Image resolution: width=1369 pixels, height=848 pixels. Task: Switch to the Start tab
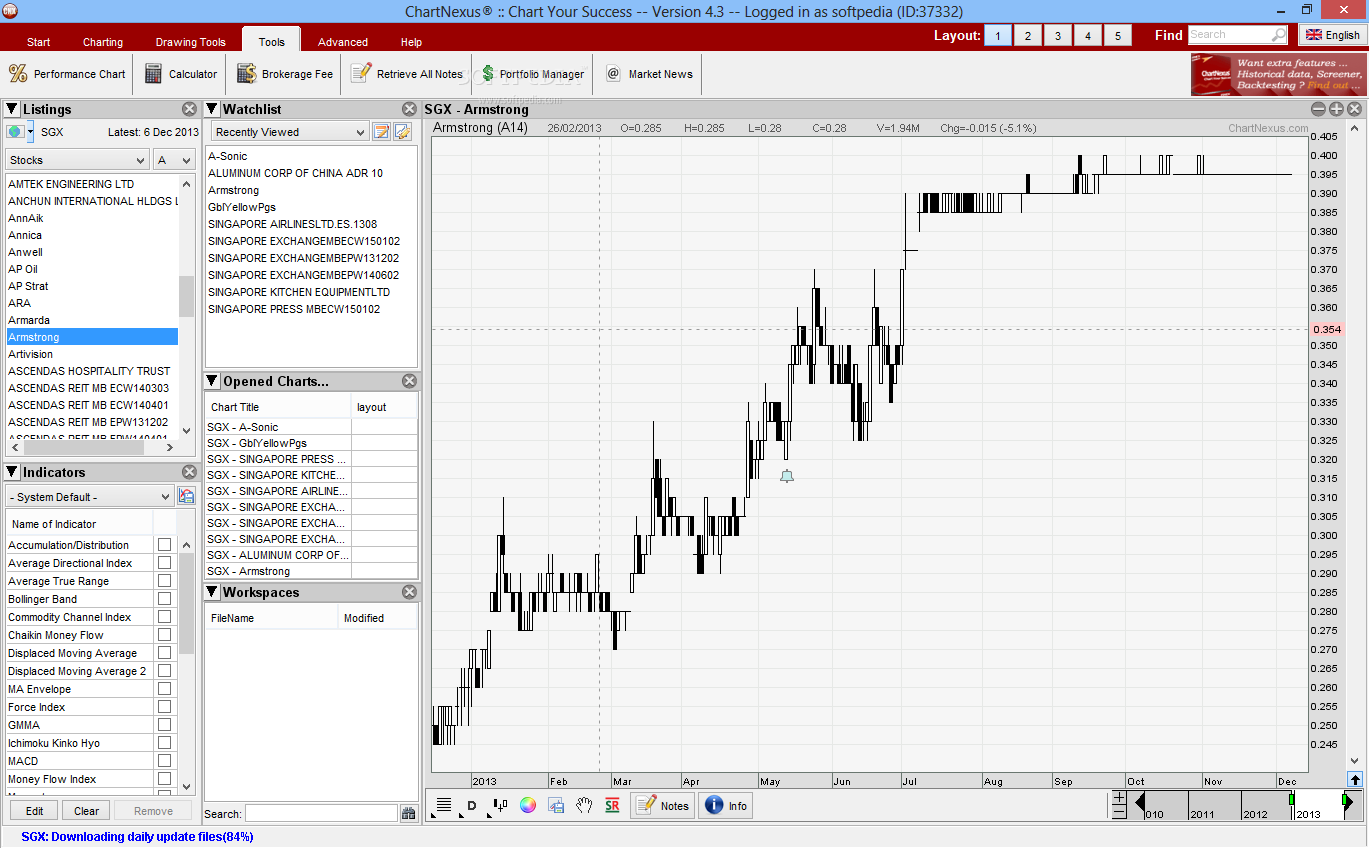(39, 42)
